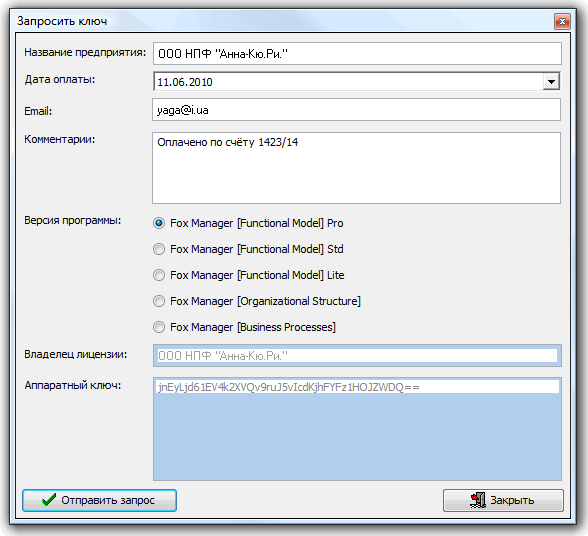
Task: Click the Аппаратный ключ text box
Action: tap(357, 429)
